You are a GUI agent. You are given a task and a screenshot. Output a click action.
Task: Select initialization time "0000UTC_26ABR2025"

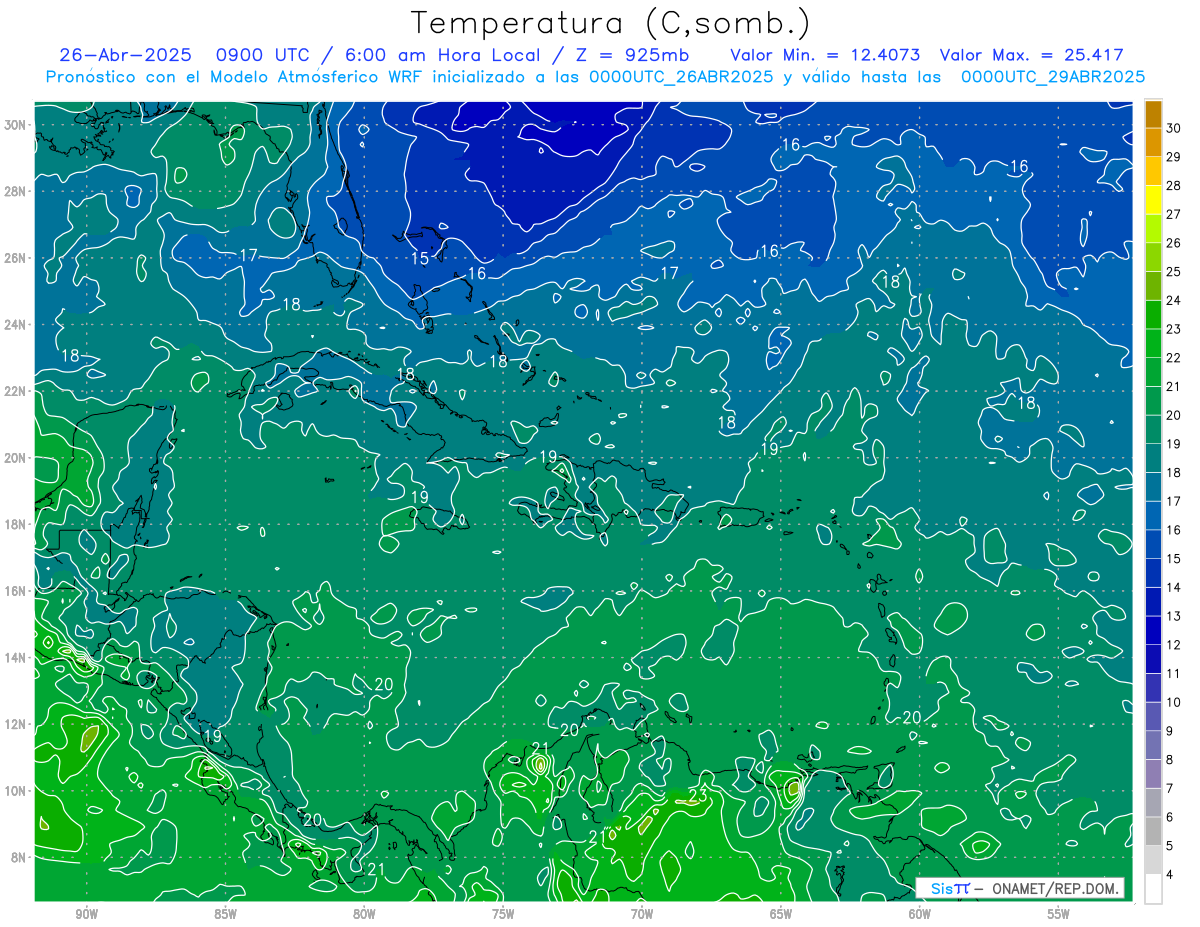pos(681,76)
